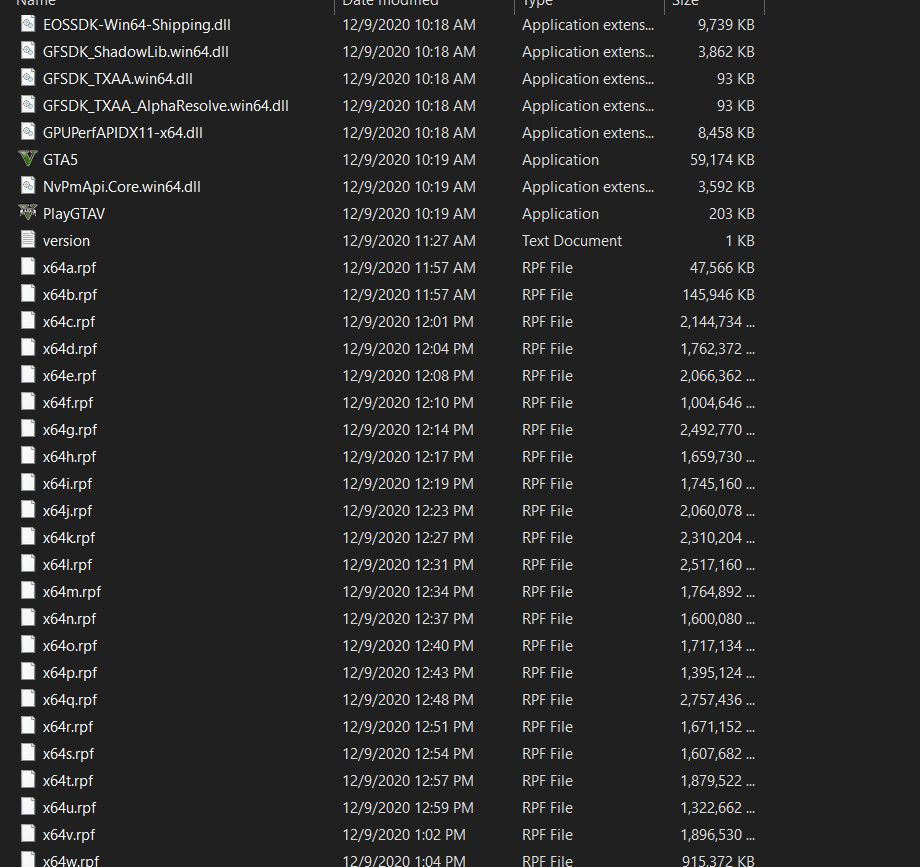Select the file name x64s.rpf
The height and width of the screenshot is (867, 920).
pos(69,754)
